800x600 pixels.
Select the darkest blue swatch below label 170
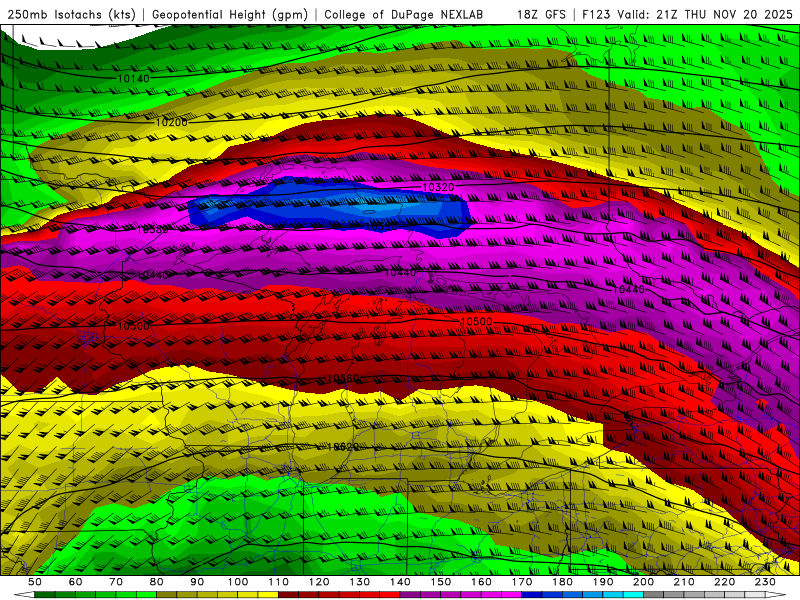532,595
